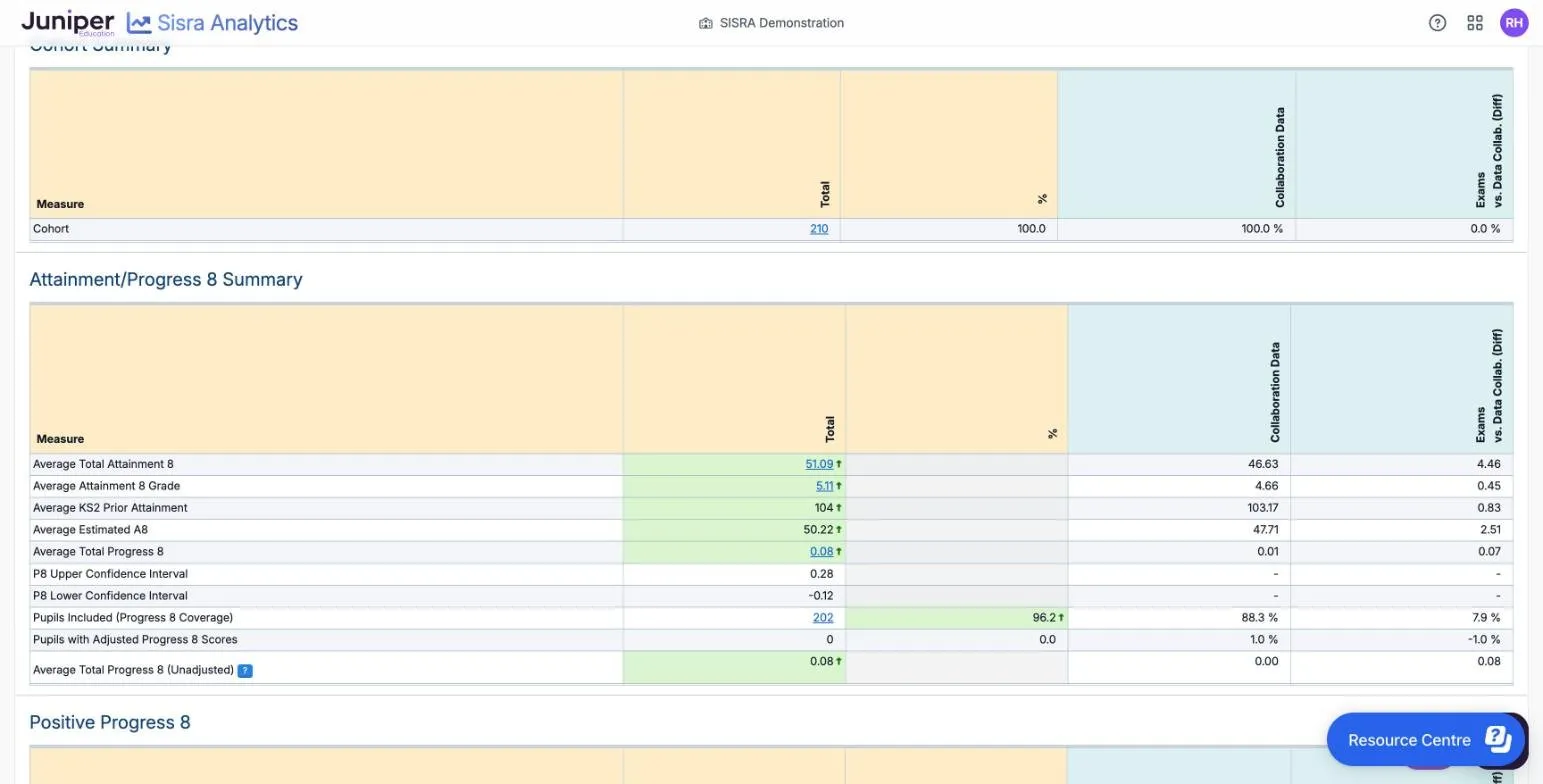Click the SISRA Demonstration school icon
The image size is (1543, 784).
click(705, 23)
